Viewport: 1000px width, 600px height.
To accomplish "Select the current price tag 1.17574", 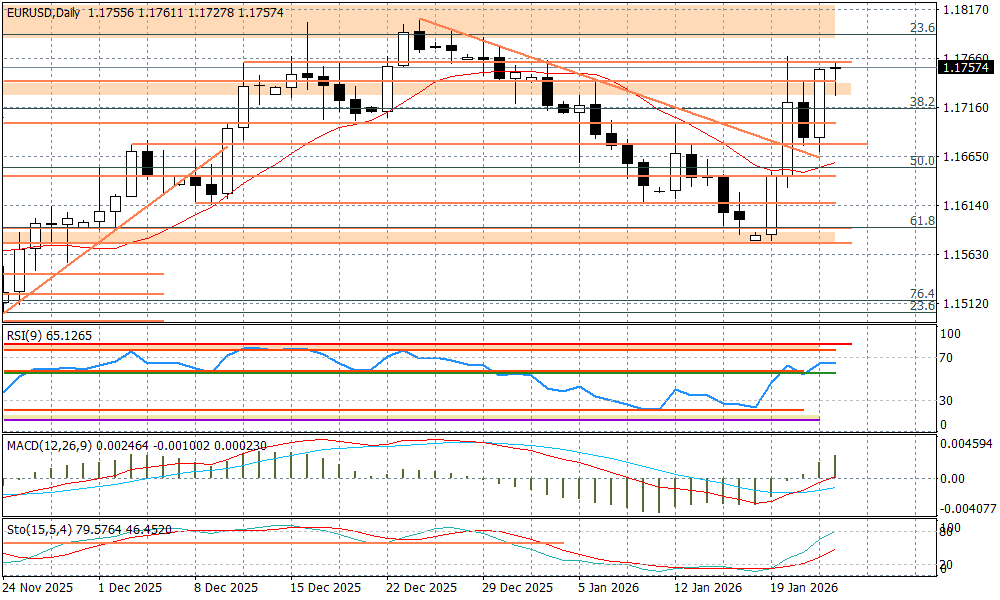I will [966, 68].
